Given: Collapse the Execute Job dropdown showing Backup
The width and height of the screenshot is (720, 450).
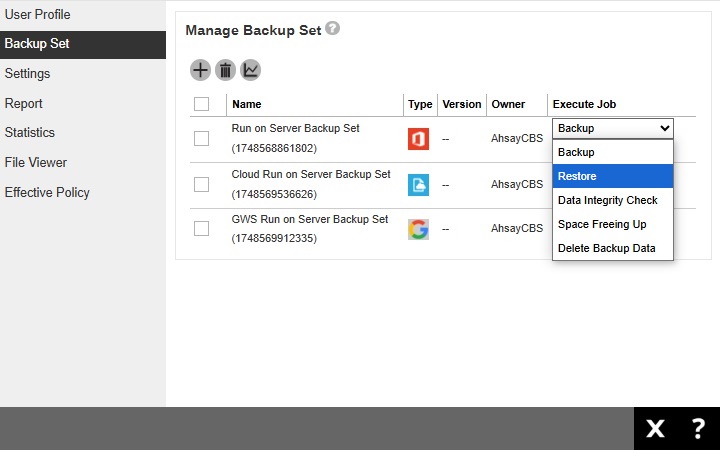Looking at the screenshot, I should click(x=612, y=128).
